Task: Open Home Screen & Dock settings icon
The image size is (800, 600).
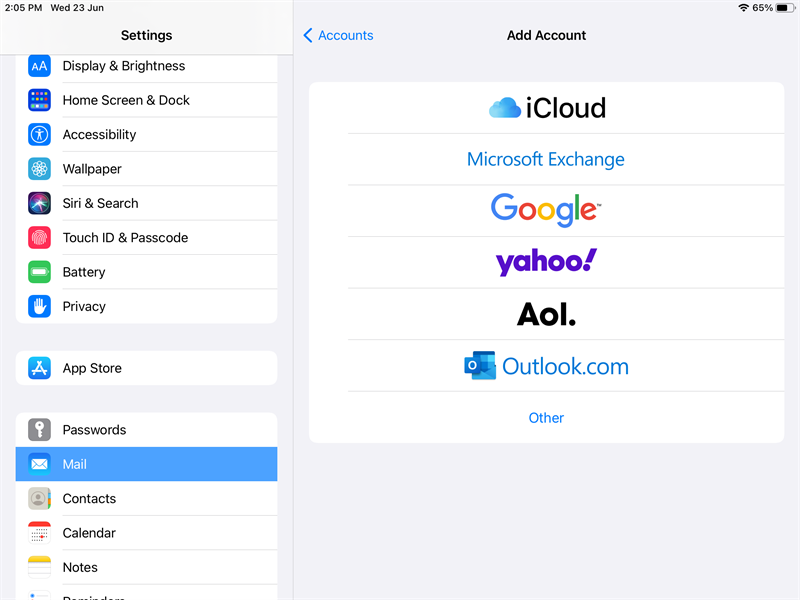Action: [x=39, y=100]
